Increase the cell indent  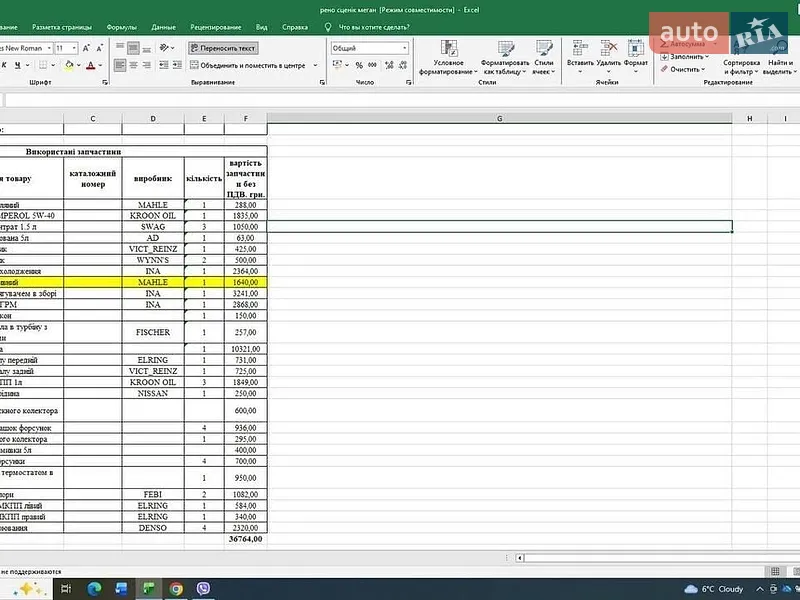177,65
